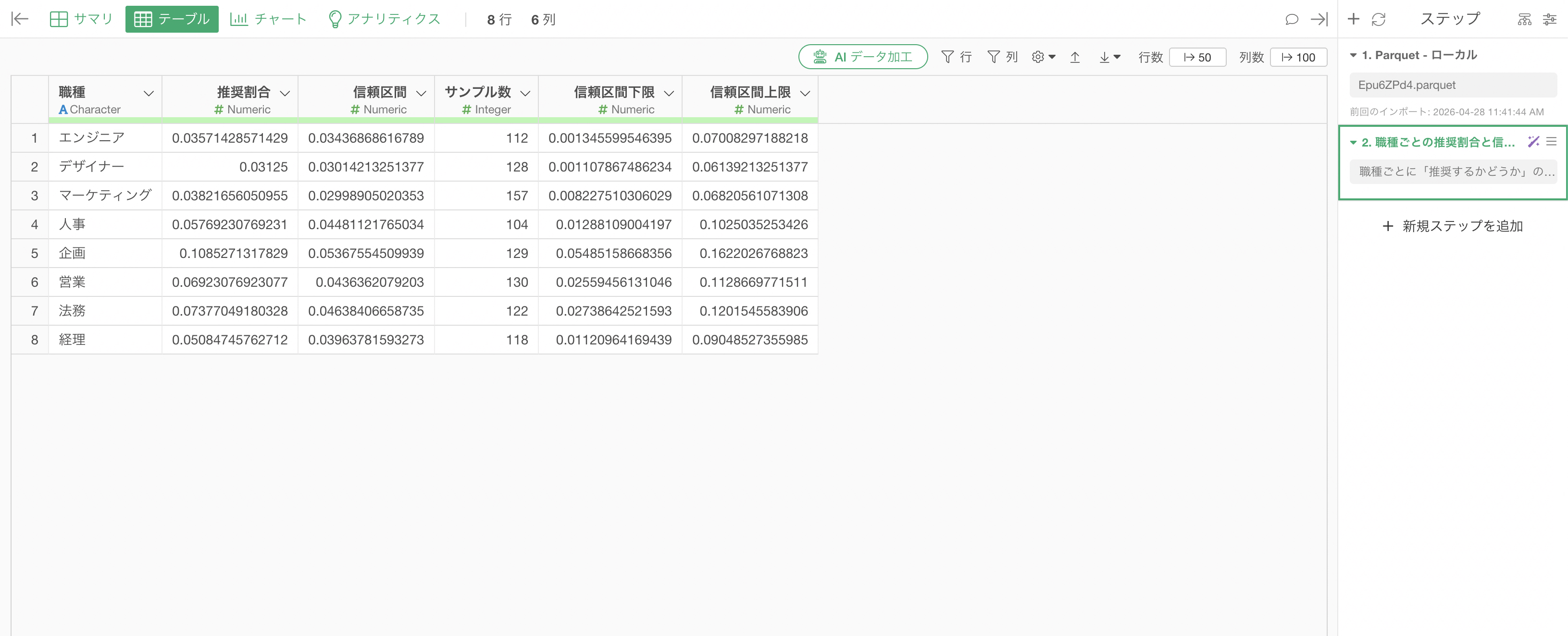Click 新規ステップを追加 link
Viewport: 1568px width, 636px height.
point(1452,226)
